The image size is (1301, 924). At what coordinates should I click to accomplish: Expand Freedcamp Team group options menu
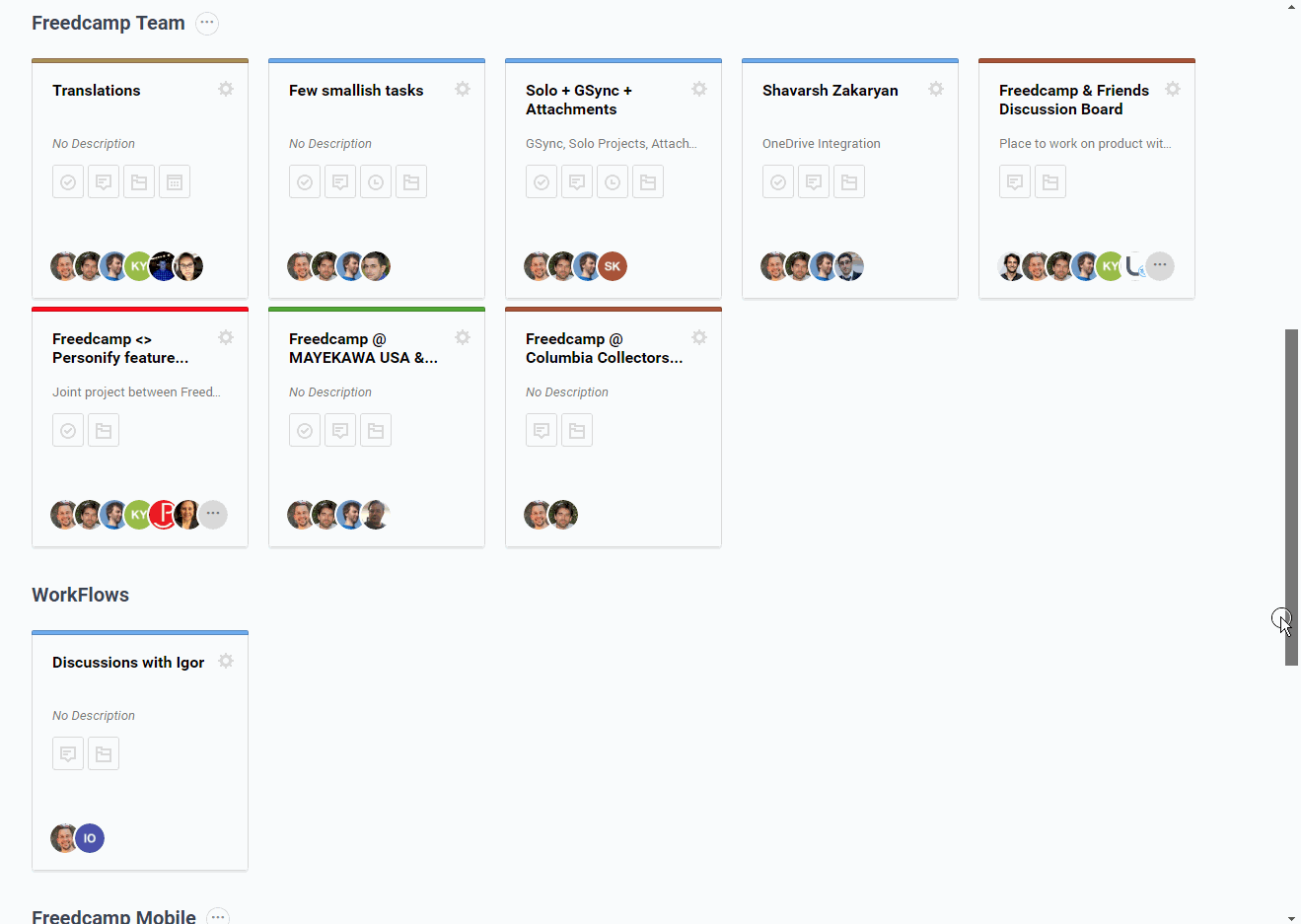(207, 23)
